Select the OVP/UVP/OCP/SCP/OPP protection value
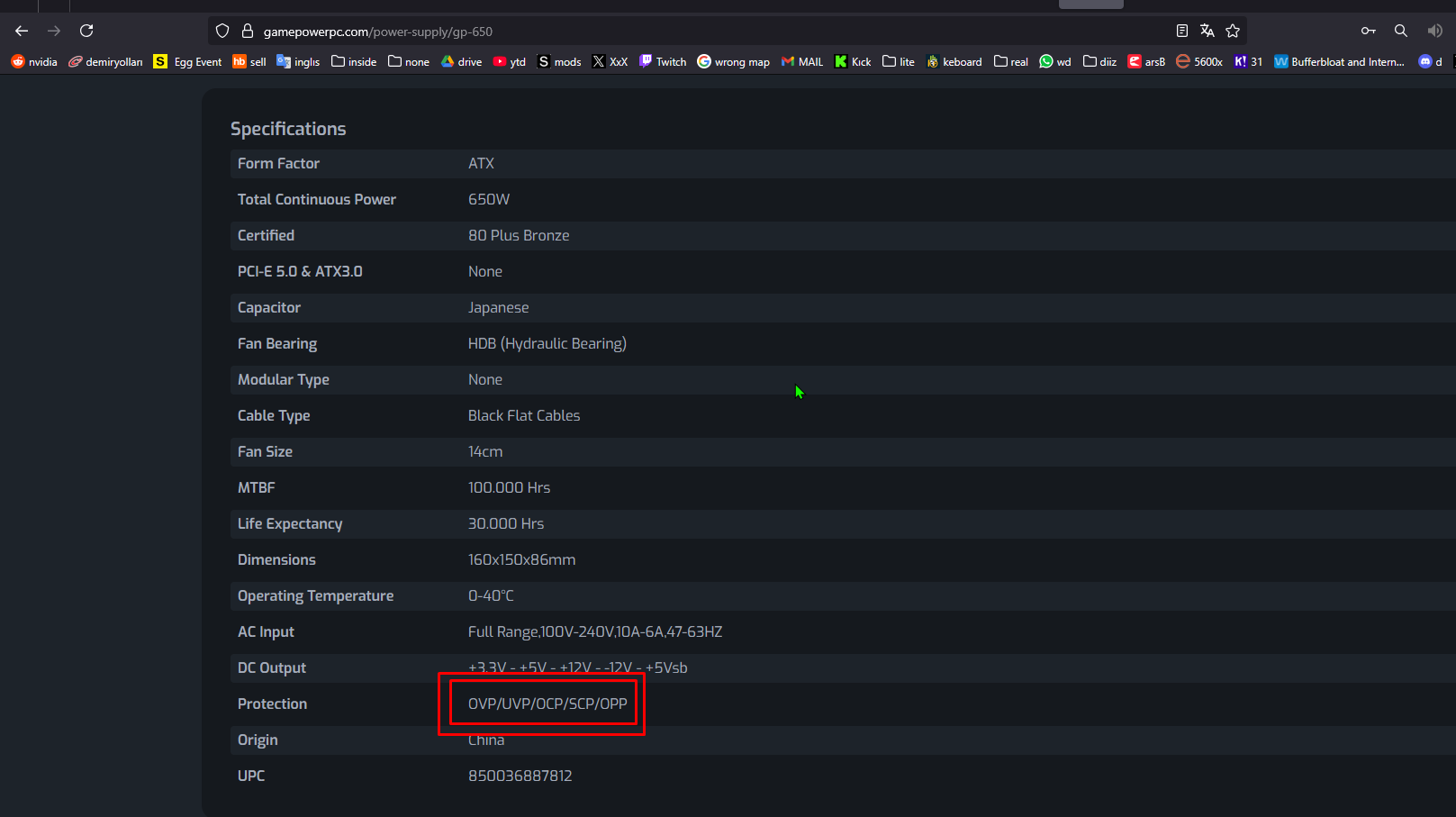Screen dimensions: 1456x817 [547, 704]
